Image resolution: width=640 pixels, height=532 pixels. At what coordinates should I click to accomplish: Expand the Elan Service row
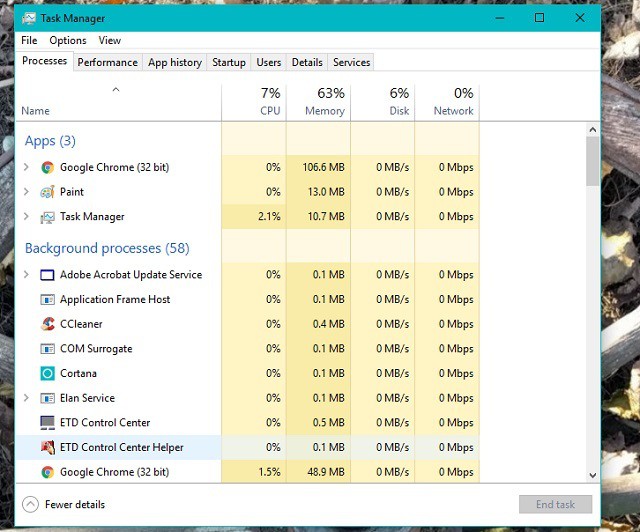[26, 398]
